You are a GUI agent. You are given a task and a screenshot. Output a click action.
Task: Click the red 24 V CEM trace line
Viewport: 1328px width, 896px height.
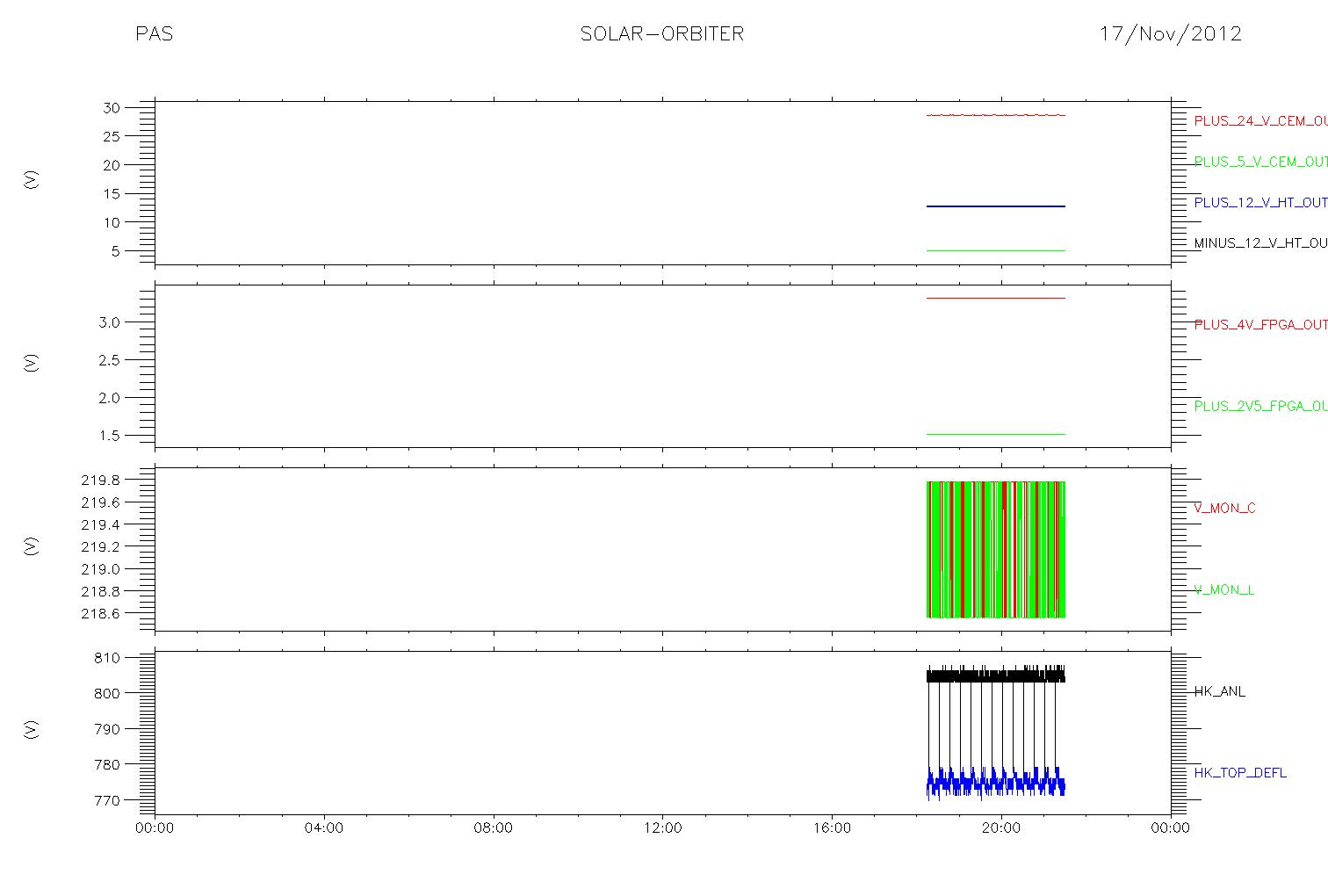coord(996,115)
